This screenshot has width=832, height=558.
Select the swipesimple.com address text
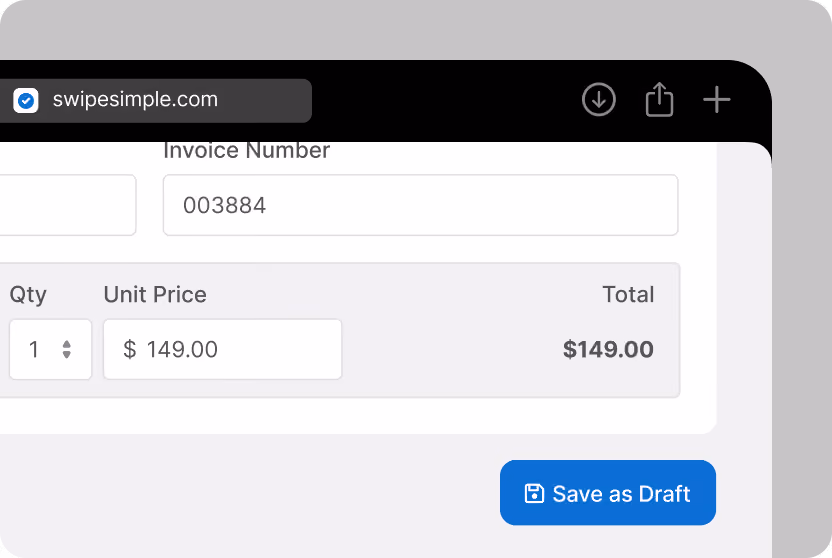click(x=135, y=99)
